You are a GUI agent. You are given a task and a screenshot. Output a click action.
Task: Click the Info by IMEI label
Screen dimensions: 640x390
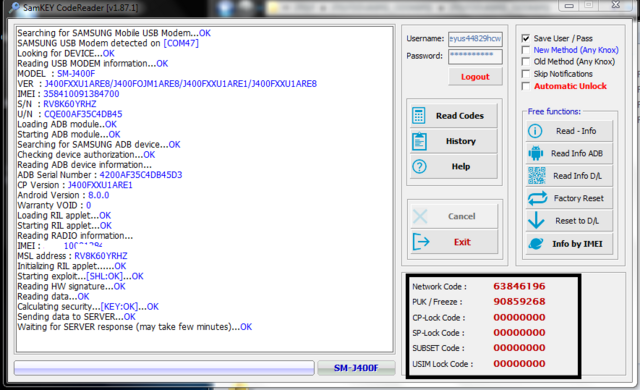coord(577,244)
